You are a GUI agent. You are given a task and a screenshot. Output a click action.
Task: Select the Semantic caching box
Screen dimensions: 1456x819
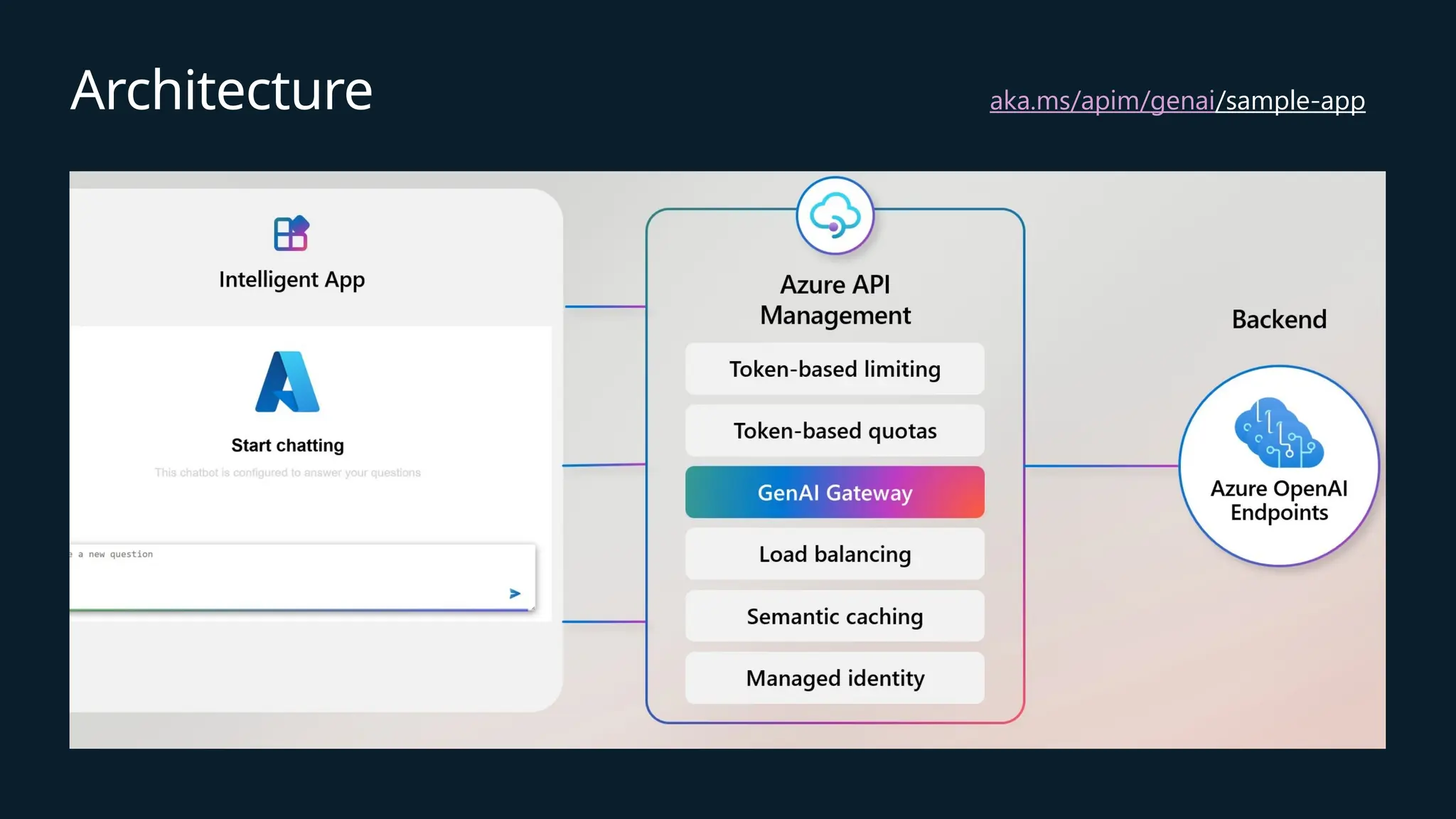point(835,616)
